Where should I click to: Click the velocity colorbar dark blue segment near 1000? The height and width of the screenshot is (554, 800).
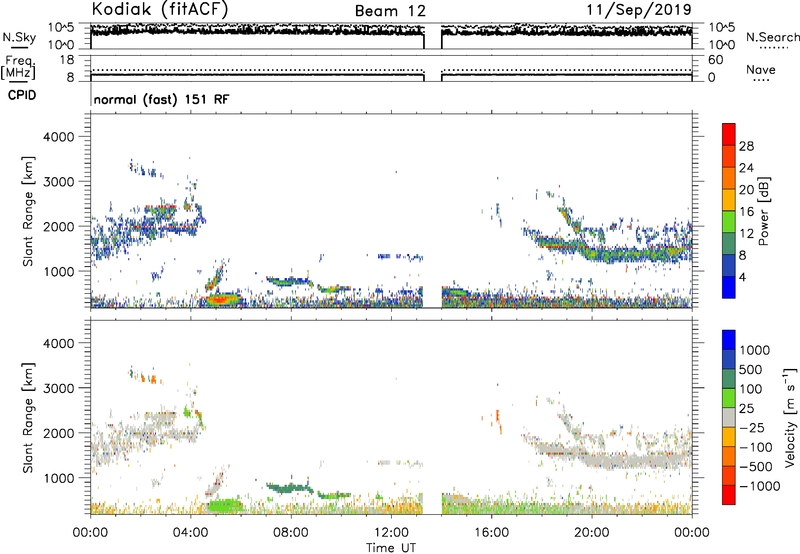[729, 340]
